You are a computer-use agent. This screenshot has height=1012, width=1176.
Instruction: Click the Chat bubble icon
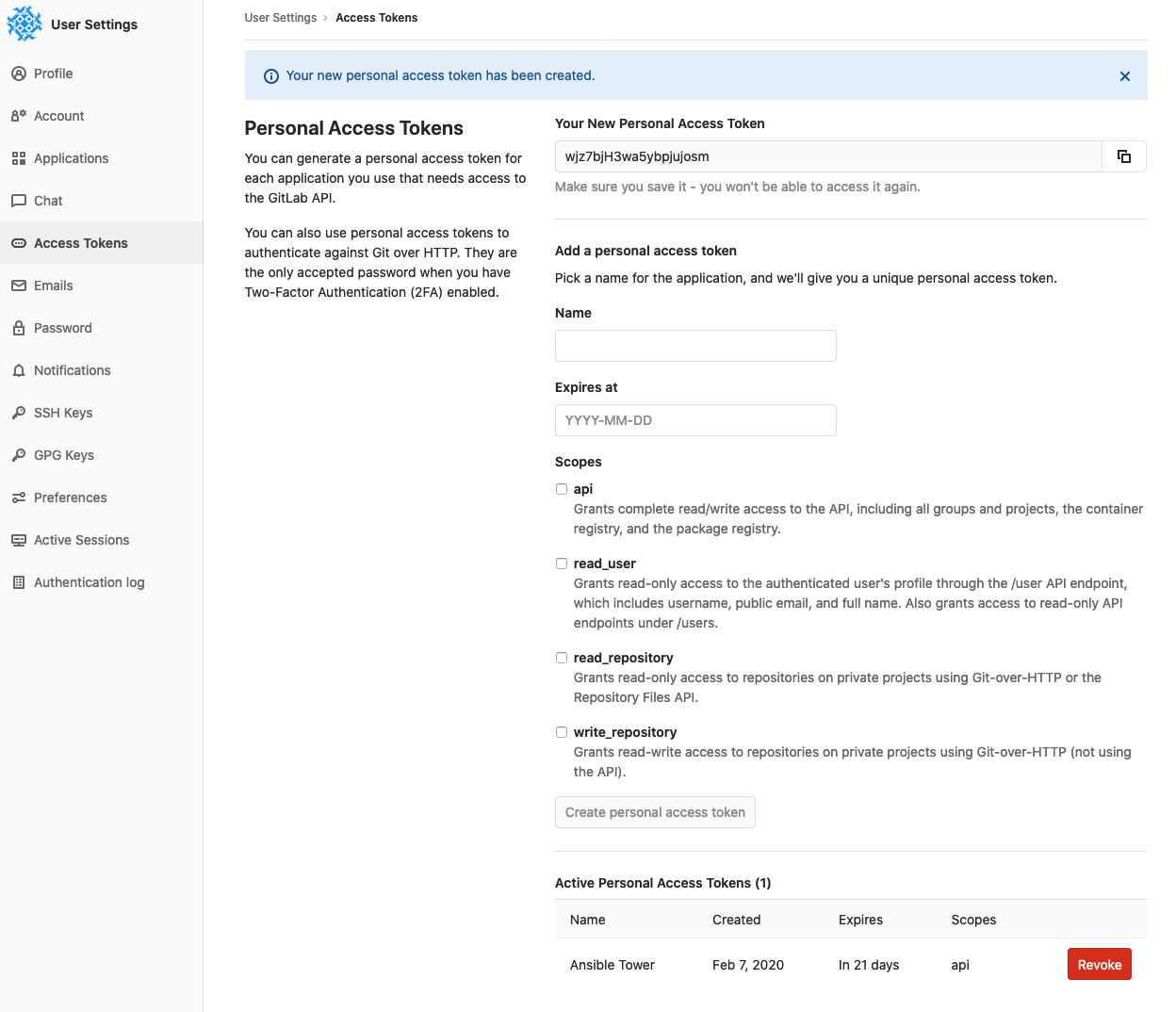[x=19, y=201]
